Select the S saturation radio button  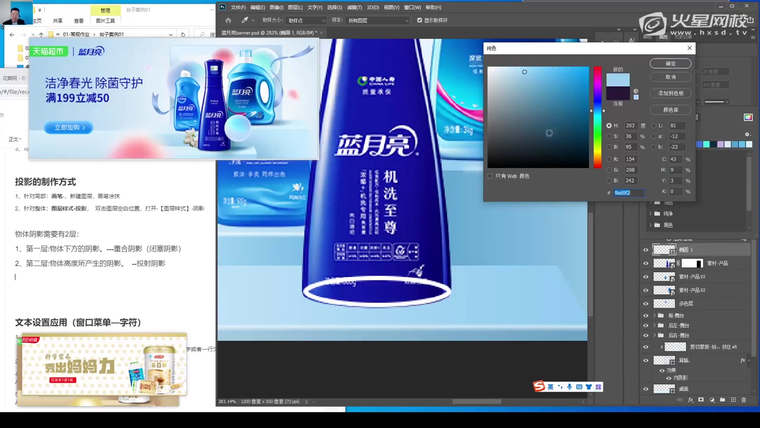609,136
